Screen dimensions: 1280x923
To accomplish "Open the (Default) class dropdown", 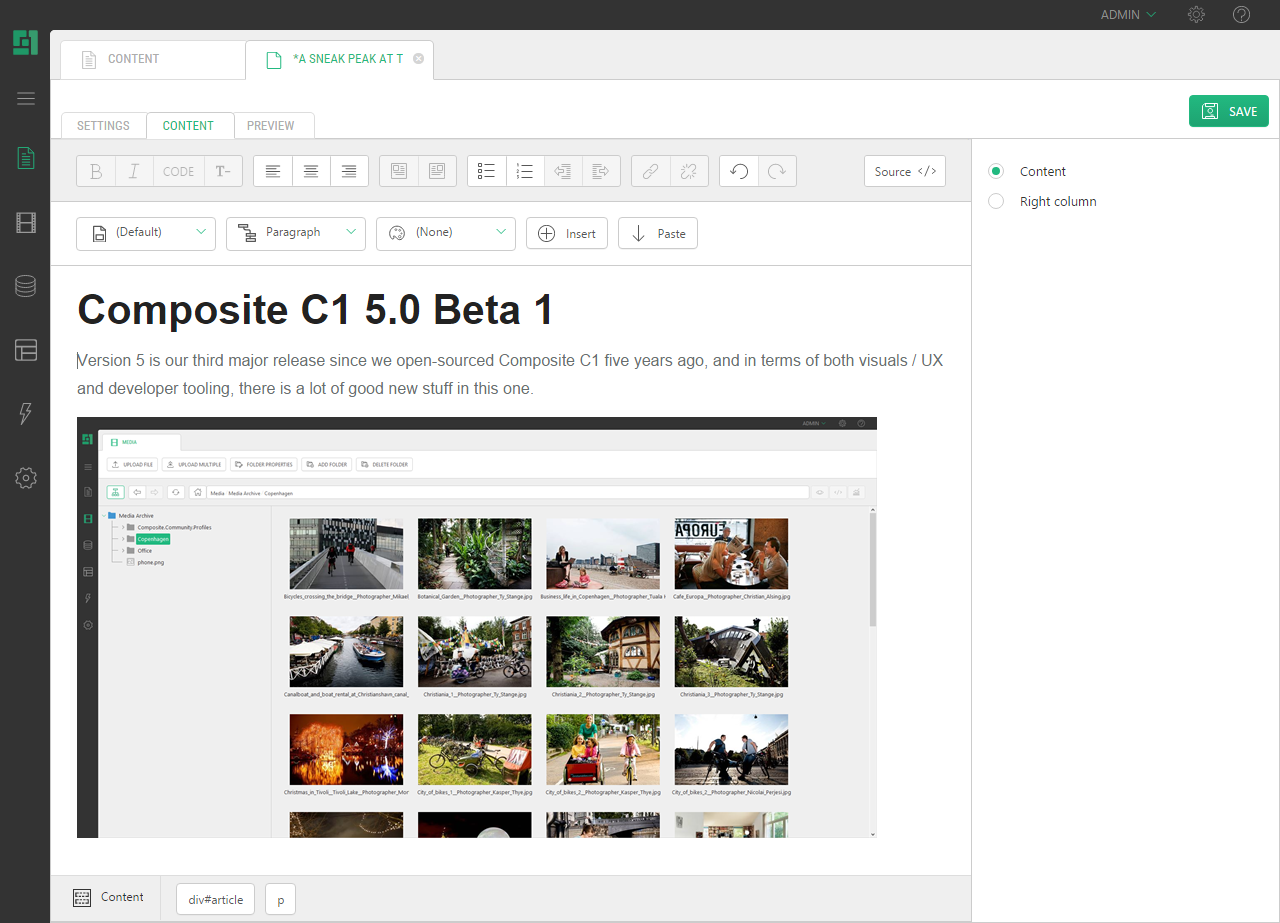I will (146, 233).
